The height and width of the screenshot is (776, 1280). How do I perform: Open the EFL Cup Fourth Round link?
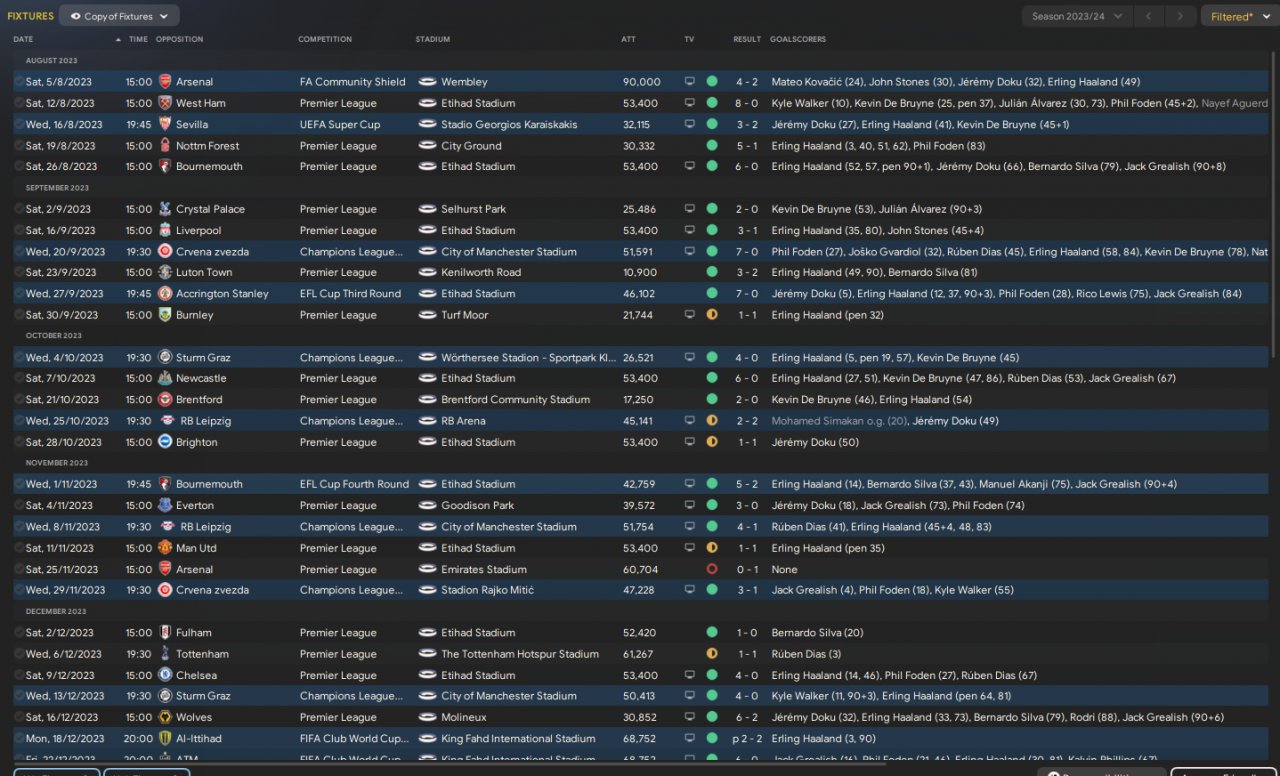coord(354,484)
